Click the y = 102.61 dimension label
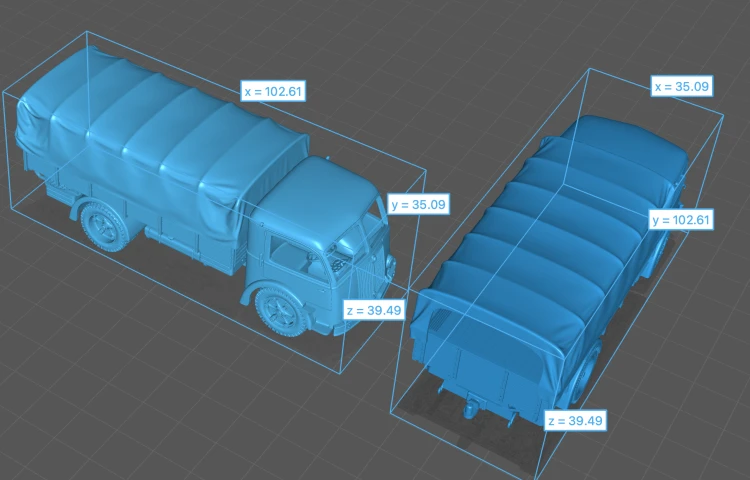The height and width of the screenshot is (480, 750). coord(681,219)
